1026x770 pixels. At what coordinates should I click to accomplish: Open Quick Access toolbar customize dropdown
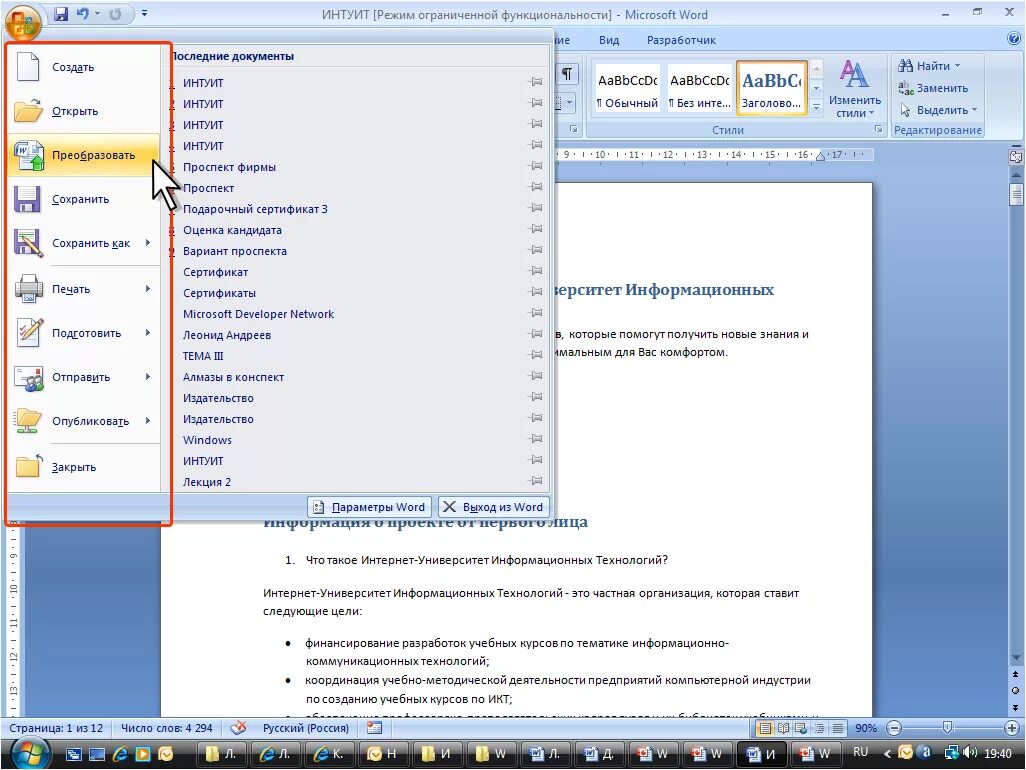coord(144,14)
